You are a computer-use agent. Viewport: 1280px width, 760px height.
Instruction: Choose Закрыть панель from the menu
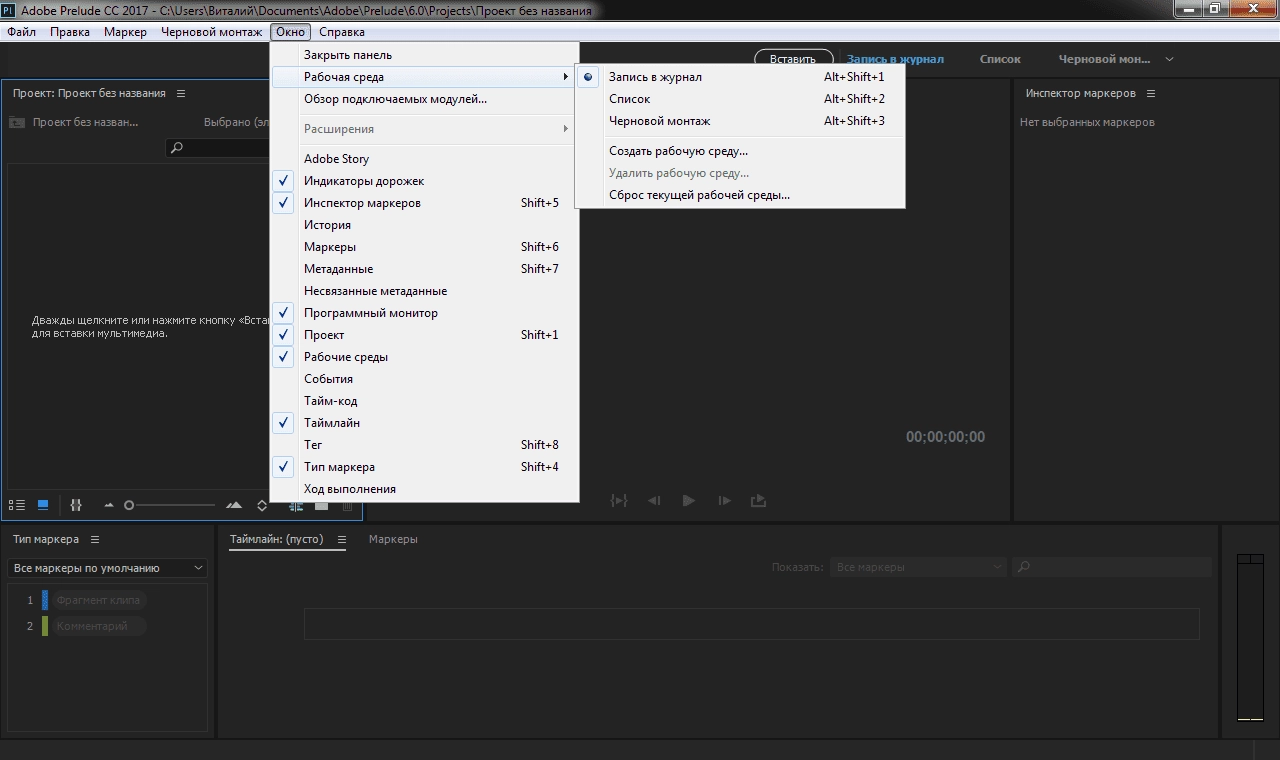coord(424,55)
